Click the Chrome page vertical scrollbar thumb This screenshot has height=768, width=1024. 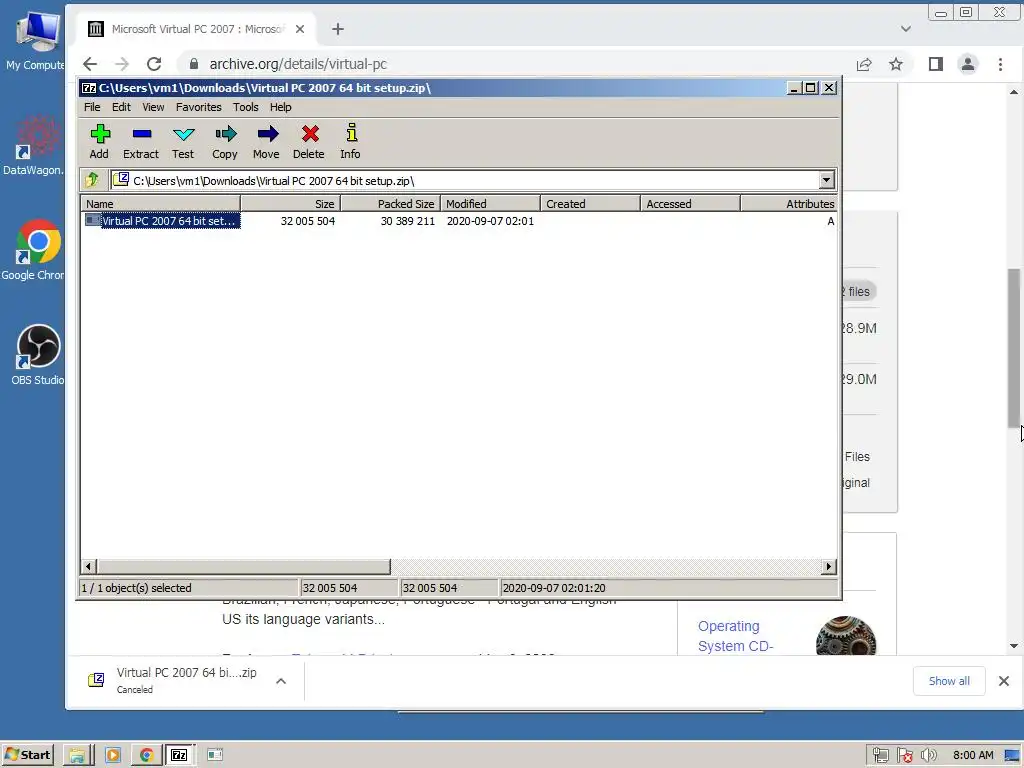click(x=1014, y=347)
